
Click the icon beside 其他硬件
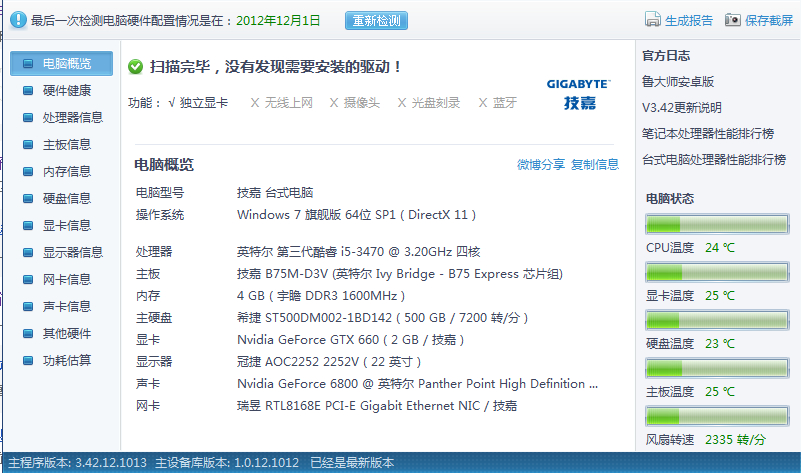point(28,334)
